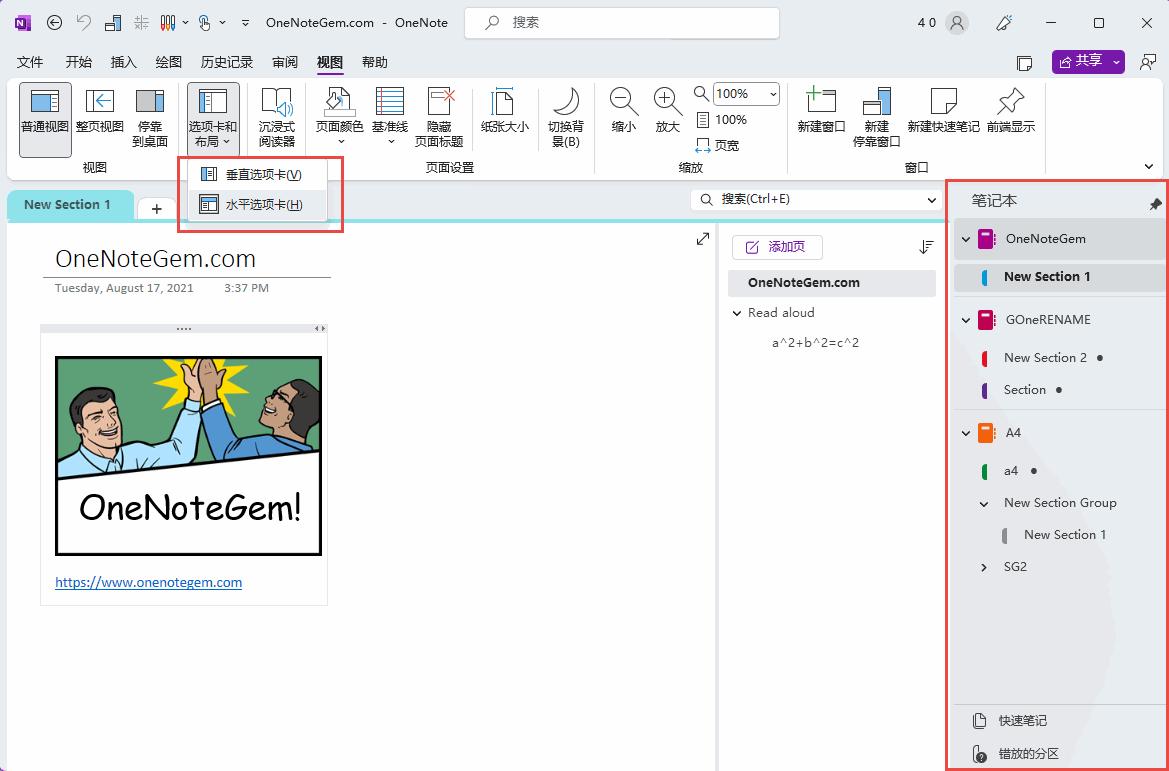Screen dimensions: 1169x771
Task: Click the page sort icon
Action: coord(926,247)
